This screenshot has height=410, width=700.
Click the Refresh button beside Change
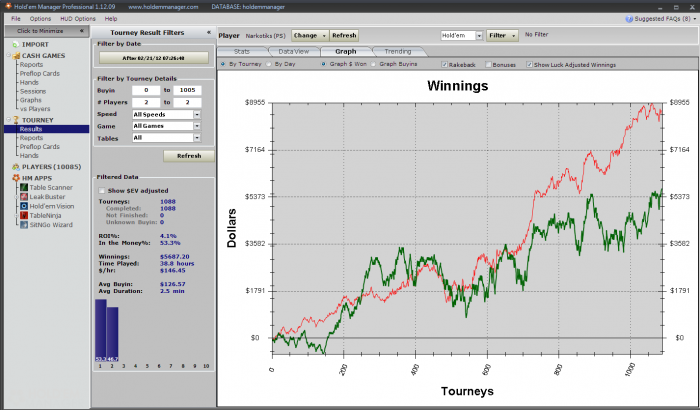tap(344, 35)
